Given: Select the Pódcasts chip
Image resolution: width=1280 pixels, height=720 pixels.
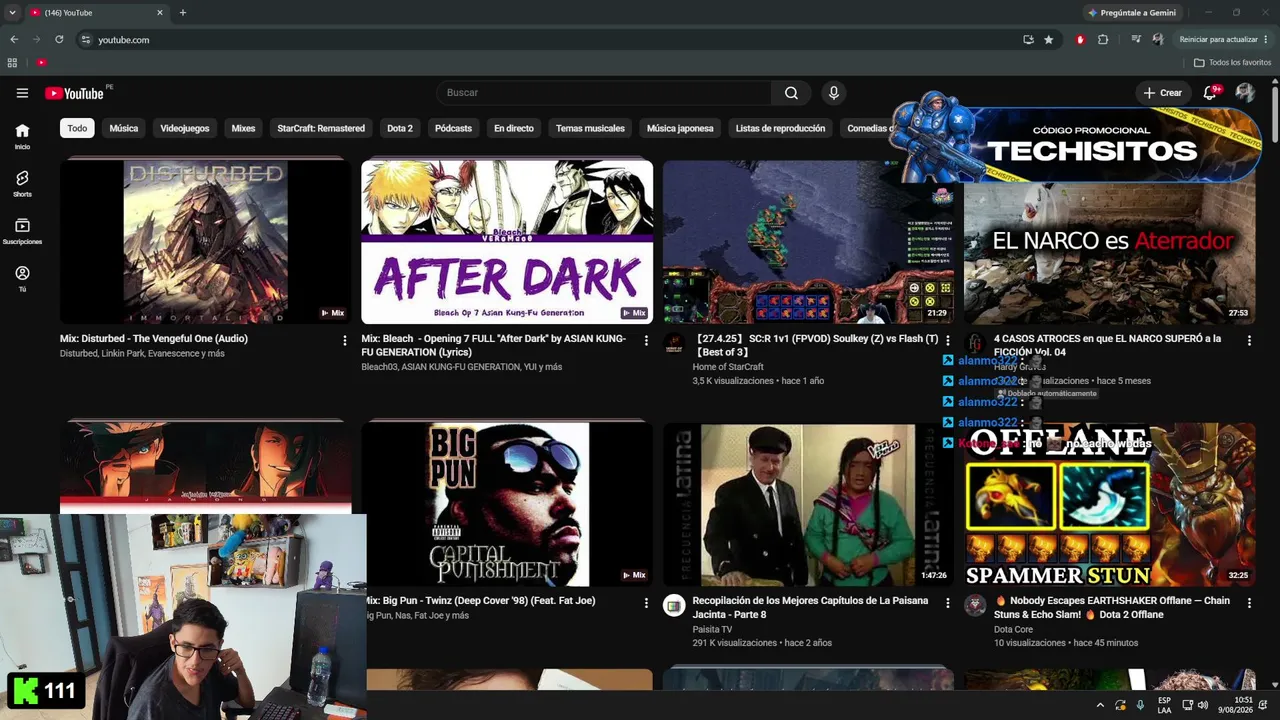Looking at the screenshot, I should point(453,128).
